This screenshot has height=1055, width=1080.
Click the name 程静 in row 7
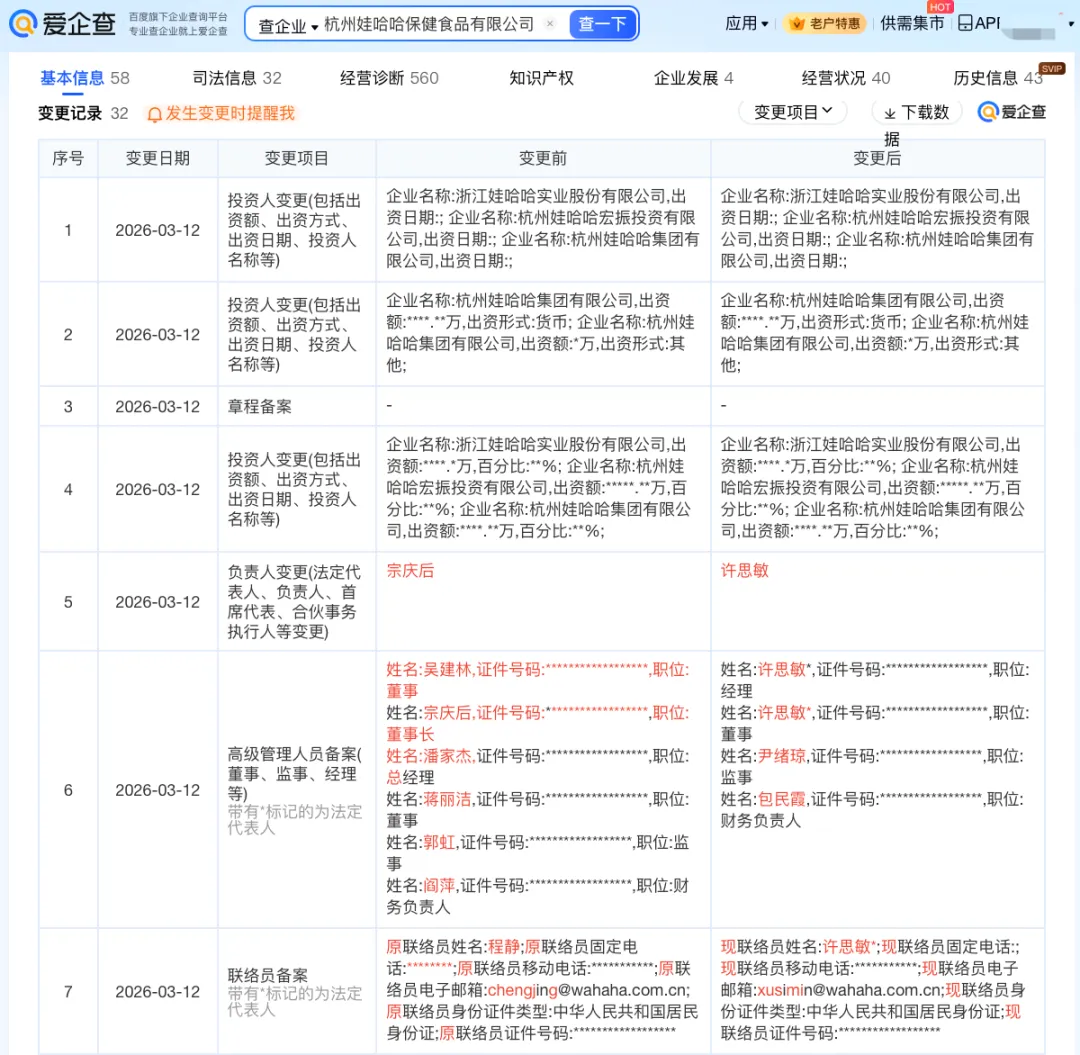point(503,947)
